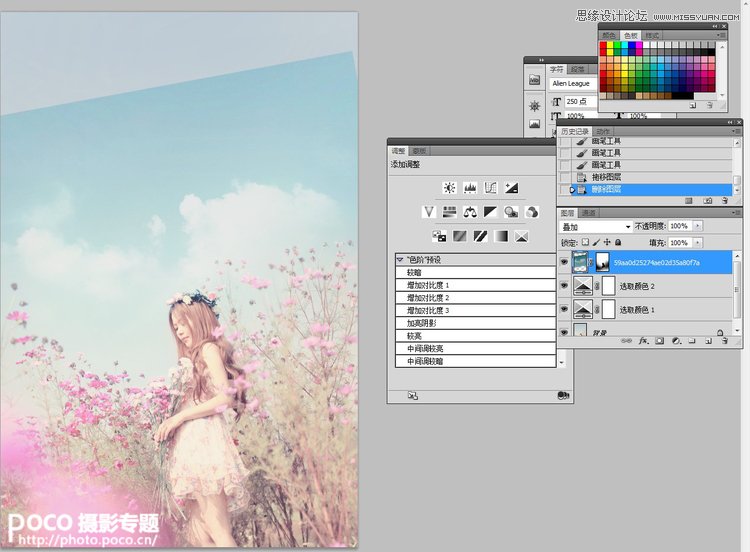The image size is (750, 552).
Task: Toggle lock transparent pixels
Action: coord(585,242)
